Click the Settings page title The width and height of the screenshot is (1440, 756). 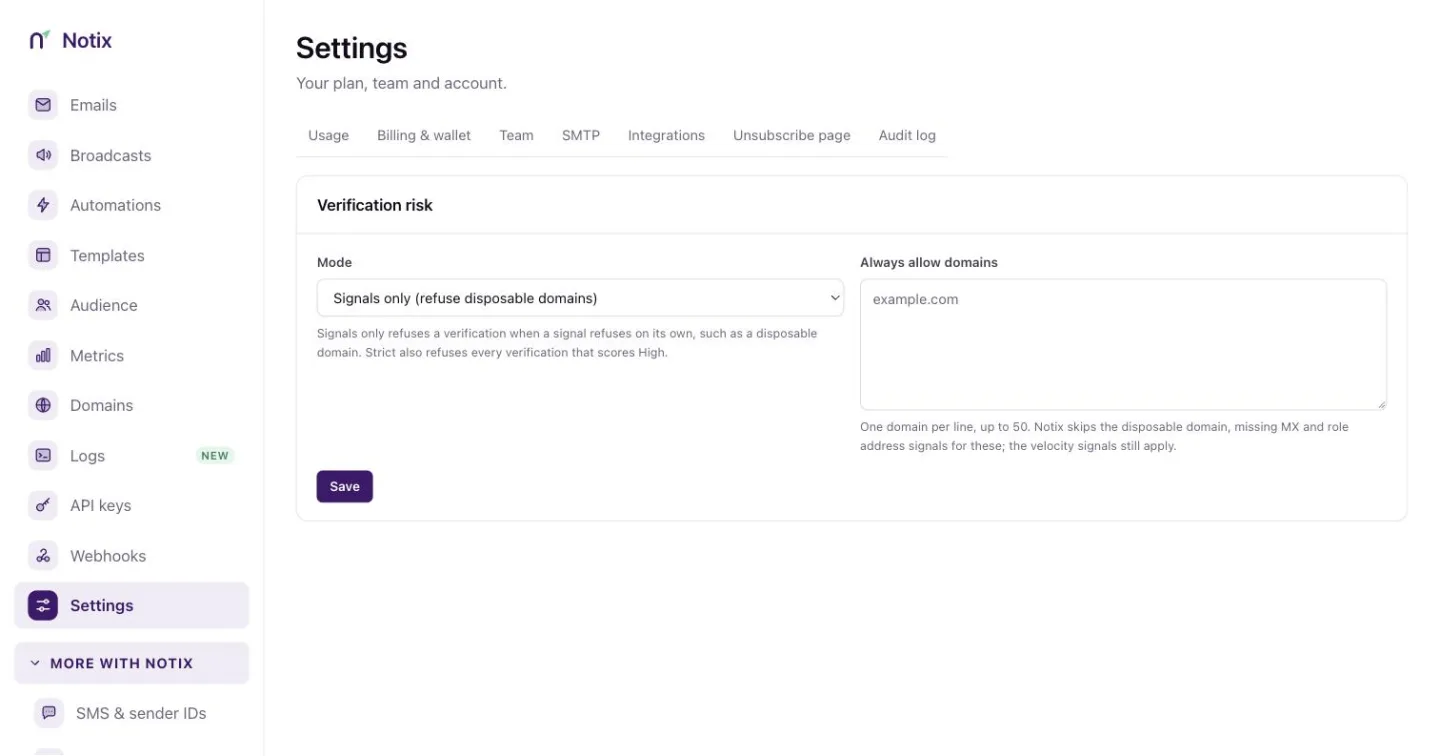(352, 48)
